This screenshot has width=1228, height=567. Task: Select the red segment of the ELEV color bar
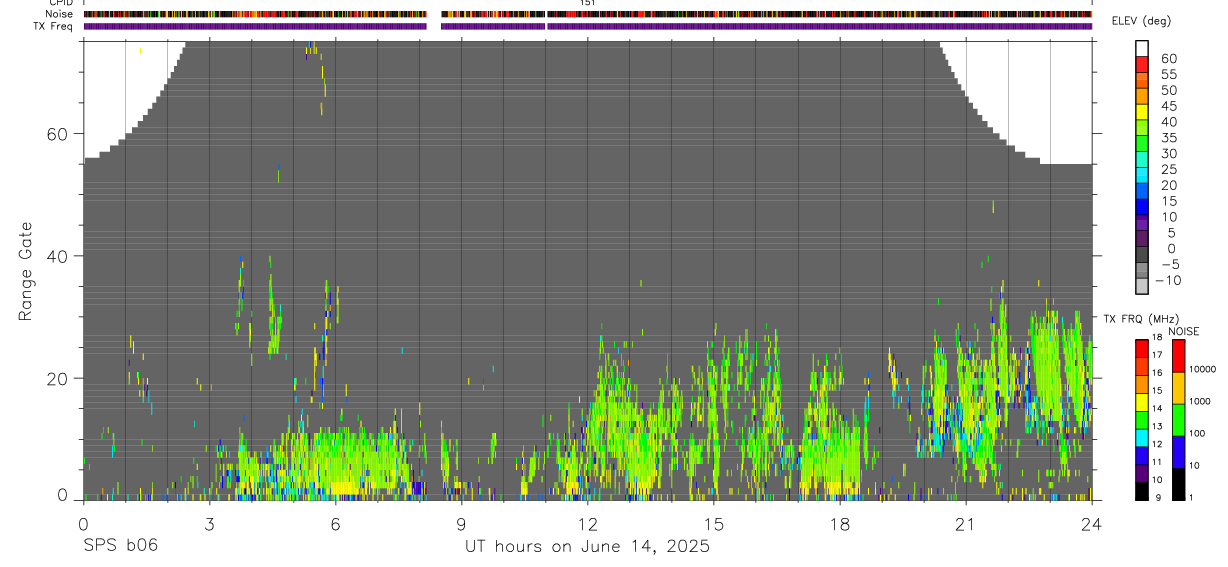tap(1142, 65)
